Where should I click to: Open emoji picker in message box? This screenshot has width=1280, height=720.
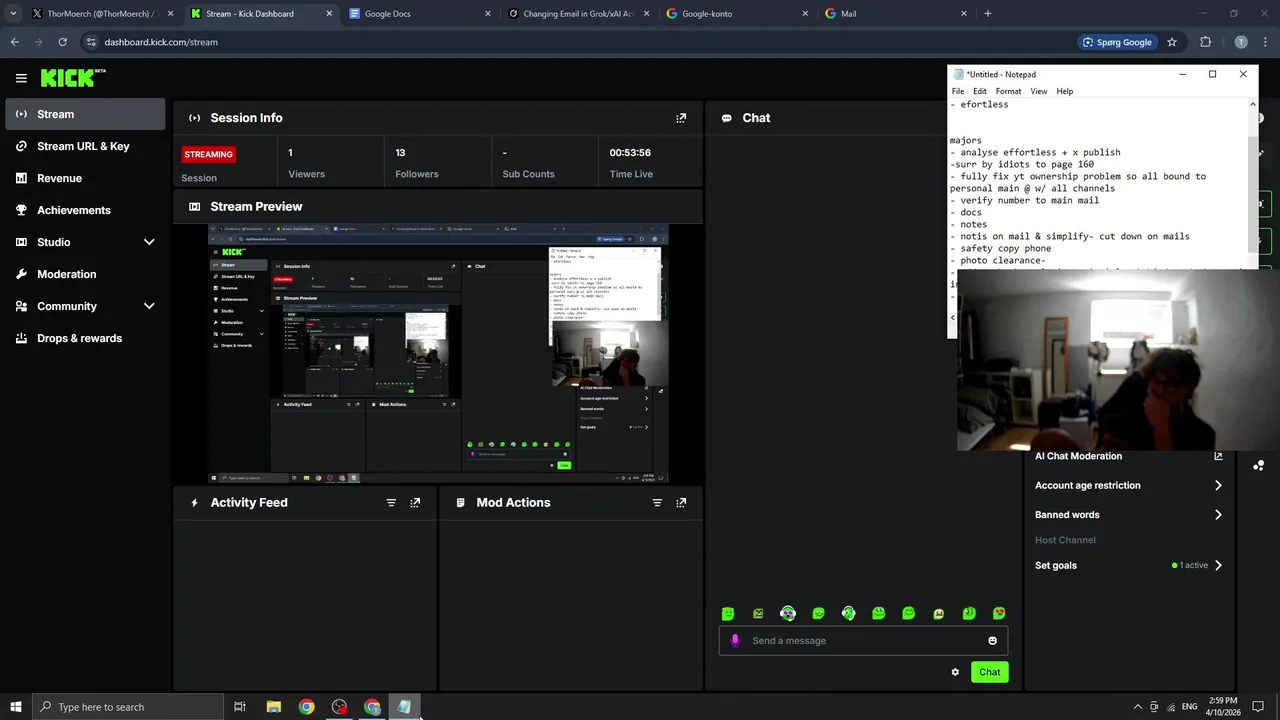tap(992, 641)
